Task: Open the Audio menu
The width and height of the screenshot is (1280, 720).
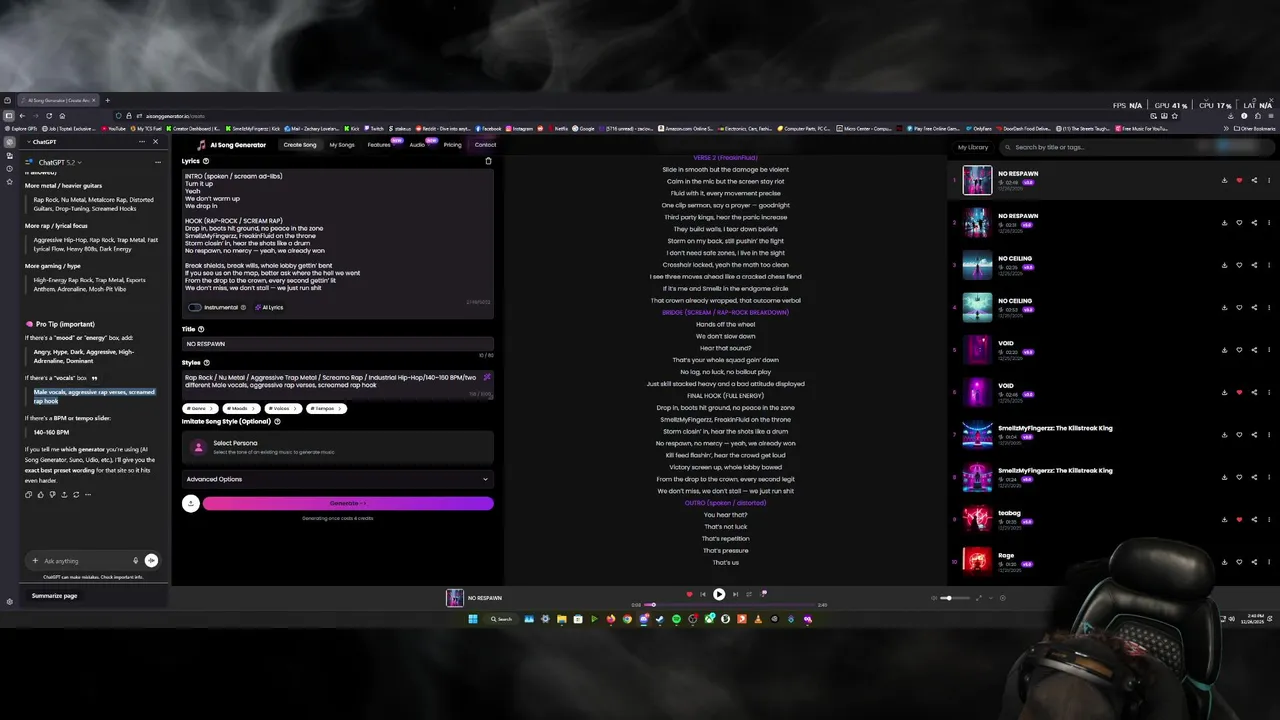Action: point(417,145)
